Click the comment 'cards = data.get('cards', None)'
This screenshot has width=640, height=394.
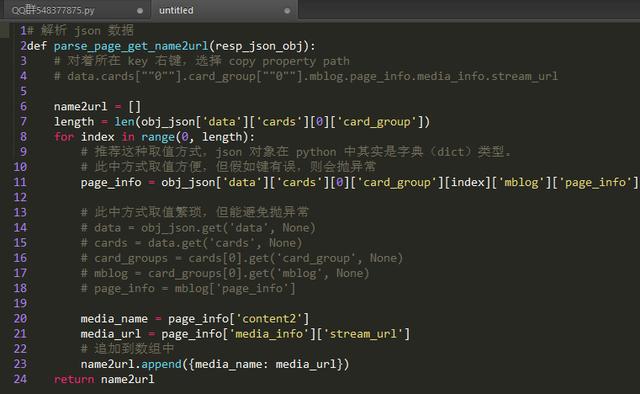coord(191,243)
